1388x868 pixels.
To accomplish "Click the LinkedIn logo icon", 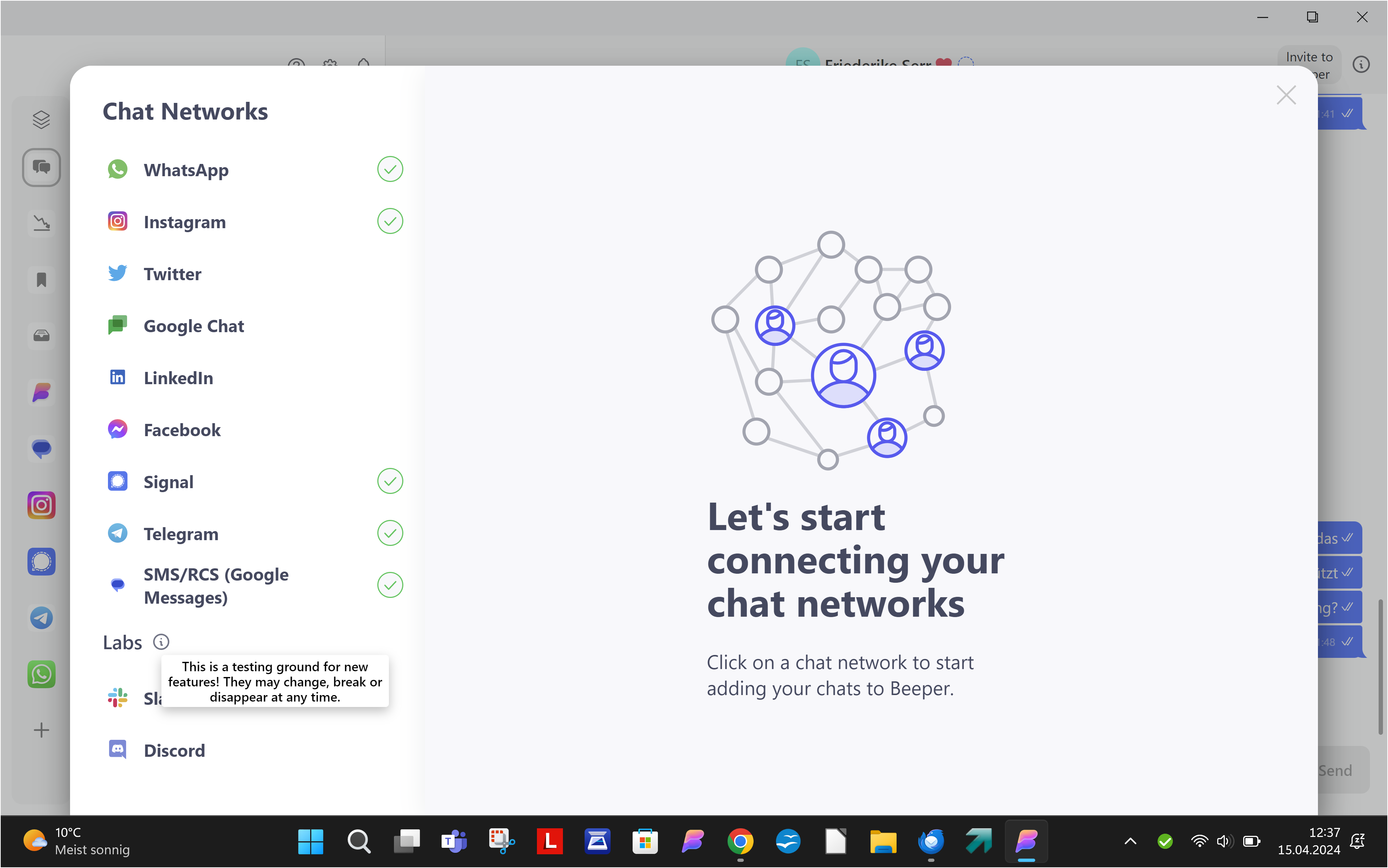I will coord(118,377).
